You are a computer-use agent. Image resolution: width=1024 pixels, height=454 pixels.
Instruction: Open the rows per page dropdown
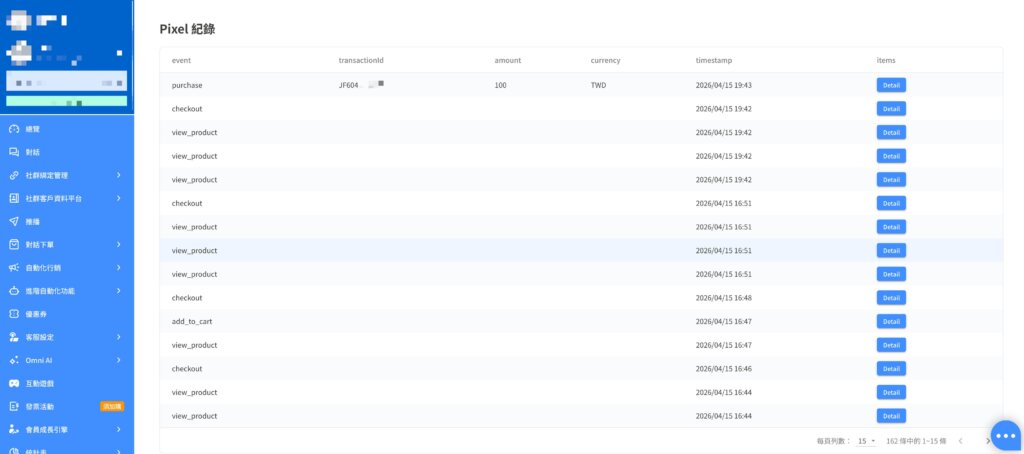tap(866, 441)
